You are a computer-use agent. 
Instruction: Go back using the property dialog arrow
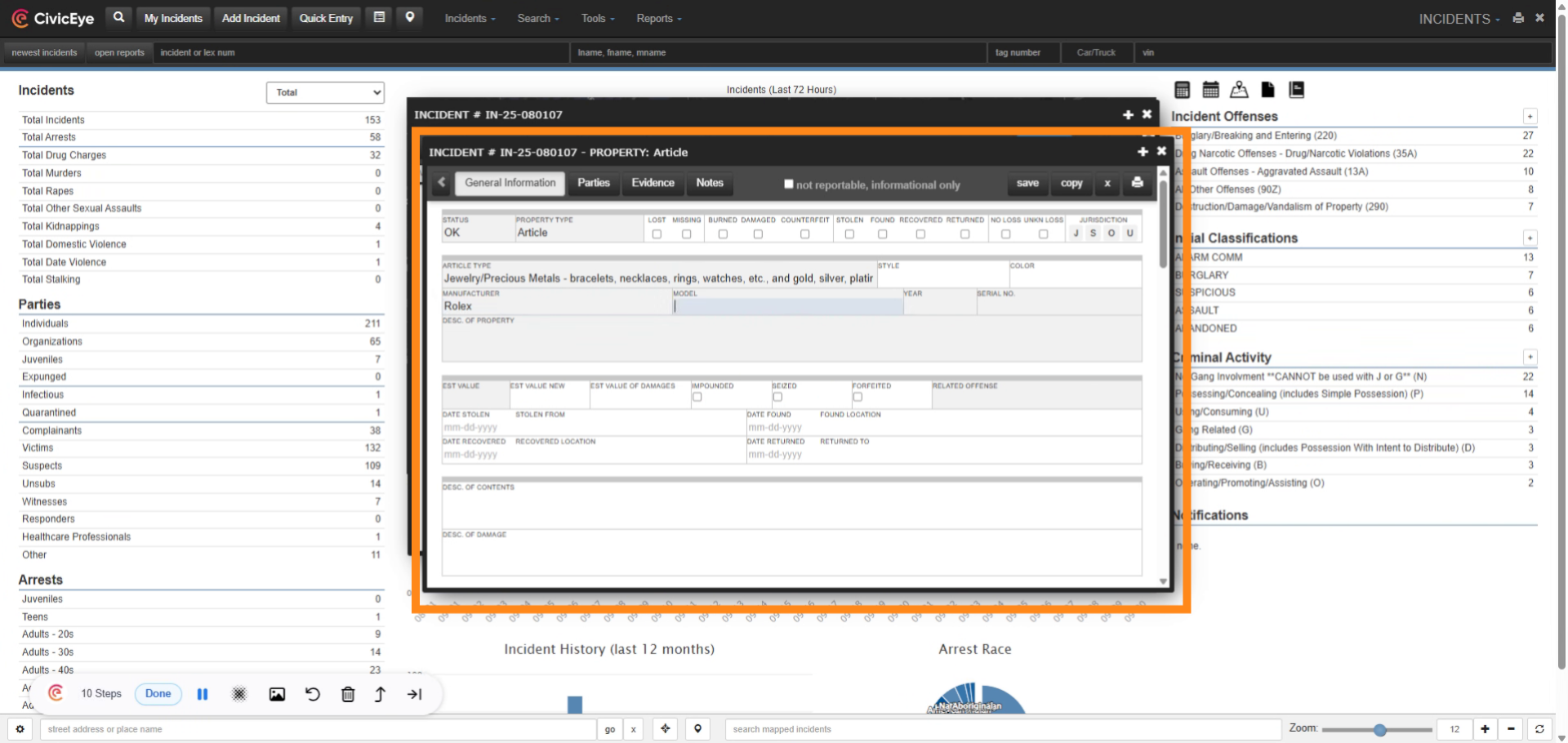pos(442,183)
